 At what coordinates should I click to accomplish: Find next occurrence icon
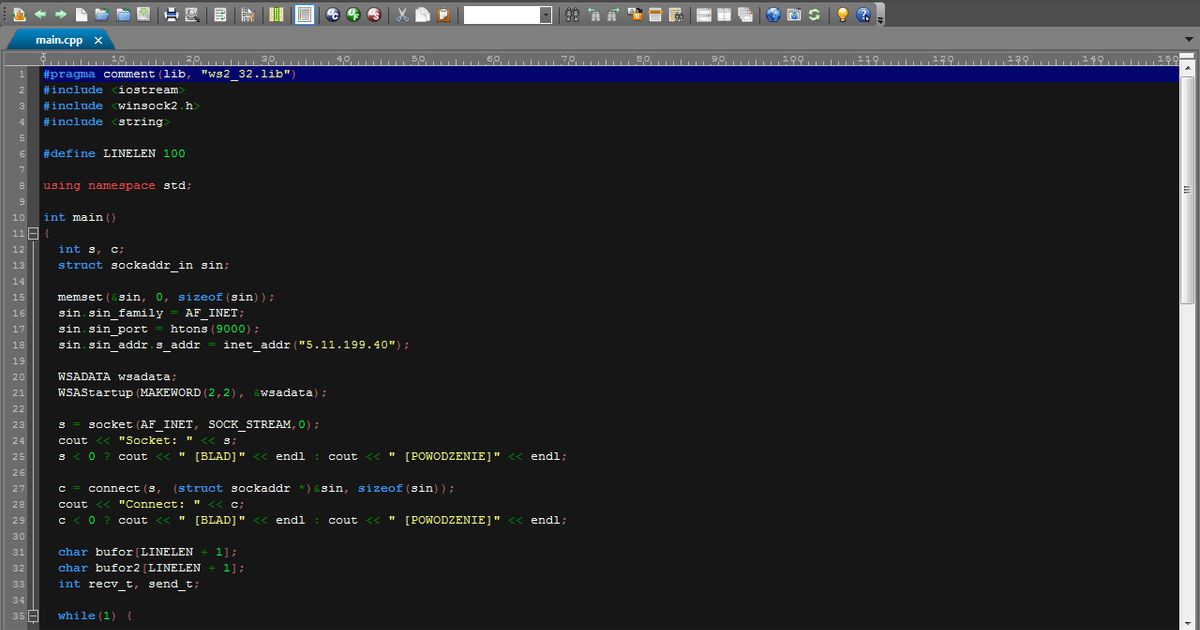pos(614,15)
